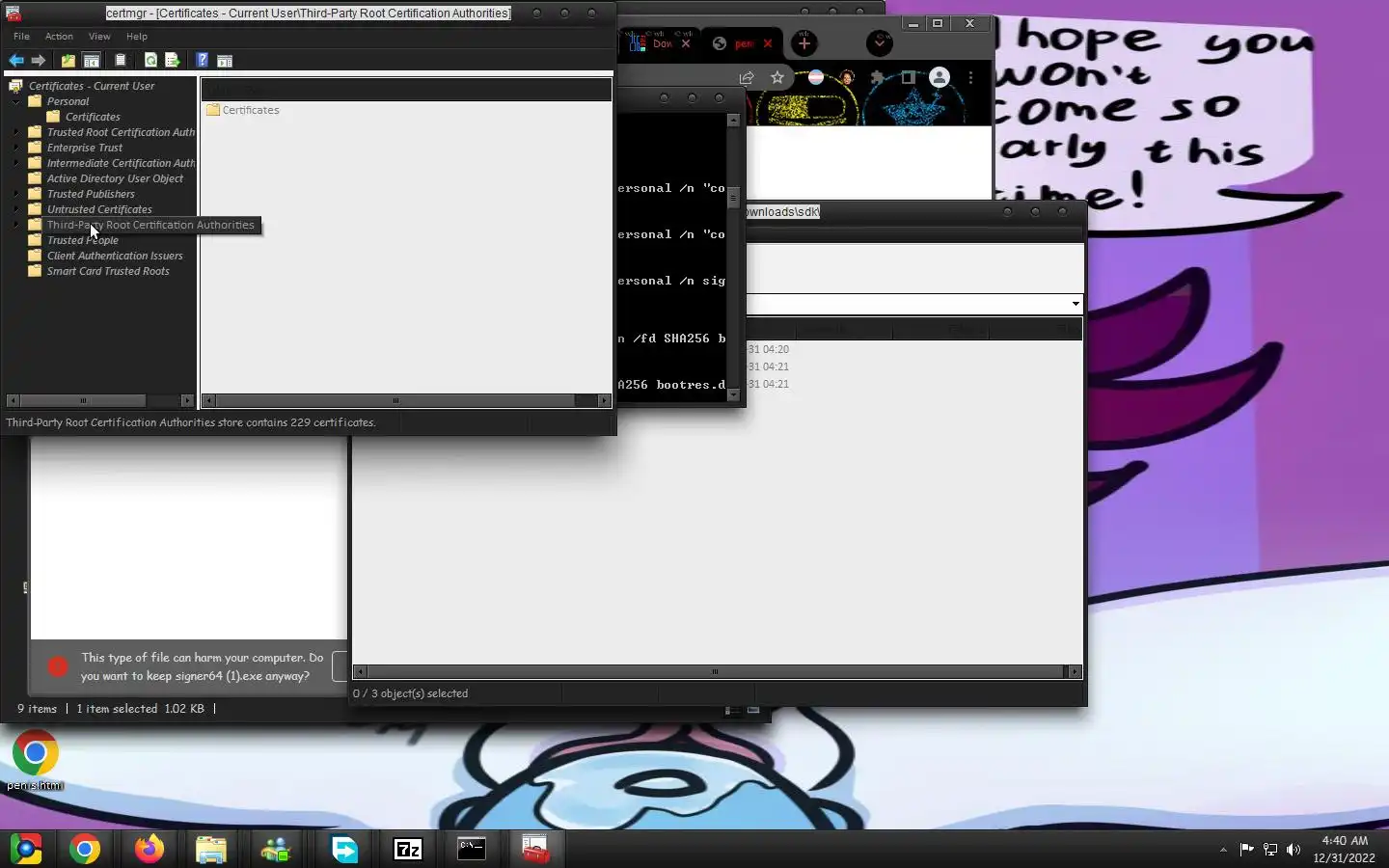Click the certmgr forward arrow icon
Image resolution: width=1389 pixels, height=868 pixels.
[x=39, y=60]
